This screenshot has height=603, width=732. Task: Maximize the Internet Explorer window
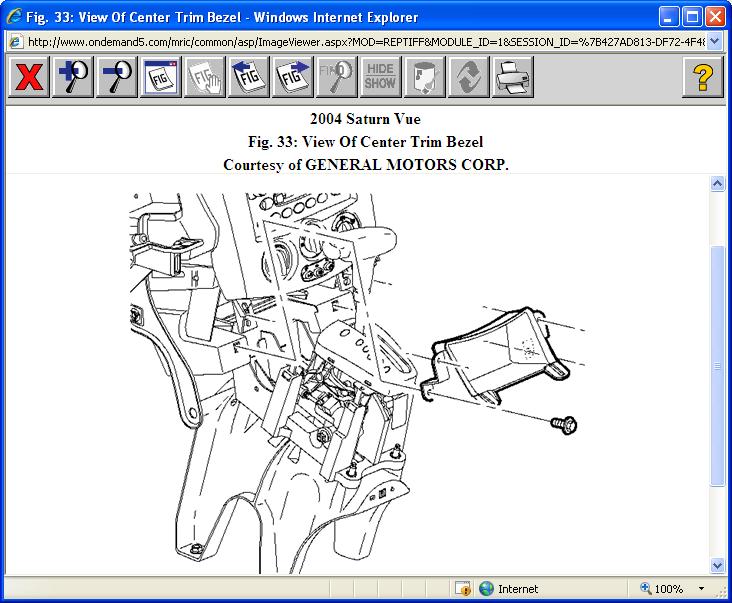coord(692,17)
